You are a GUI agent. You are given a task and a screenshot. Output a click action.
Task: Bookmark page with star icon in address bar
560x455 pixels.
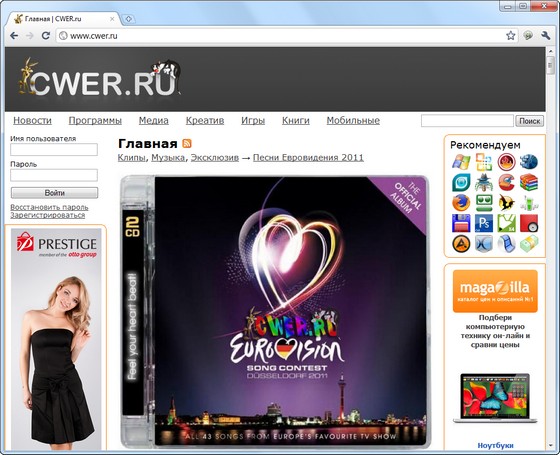point(511,35)
